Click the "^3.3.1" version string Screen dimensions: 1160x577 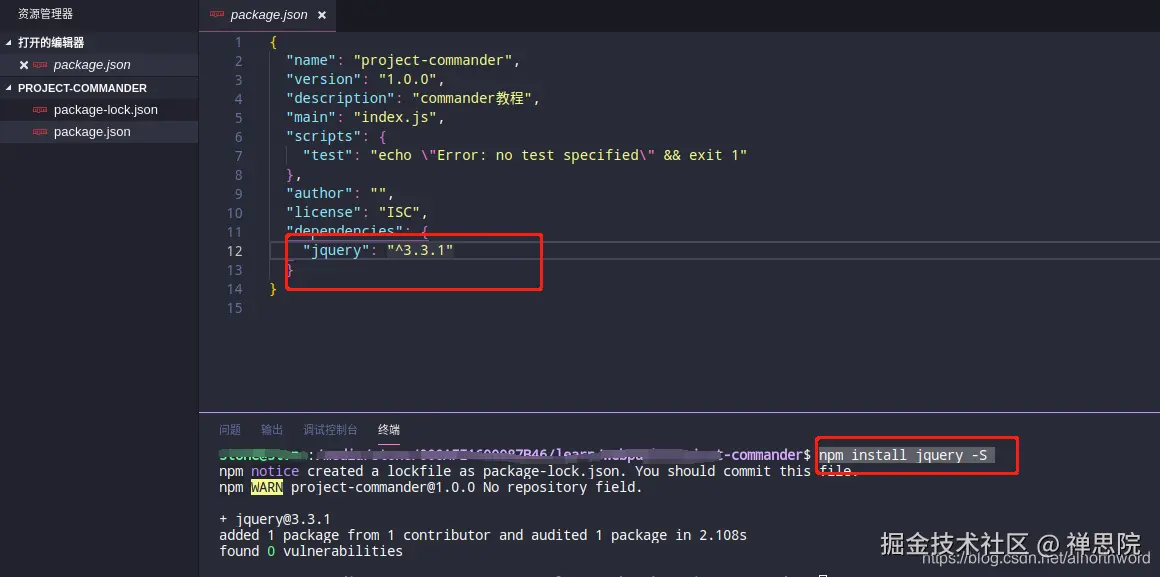coord(419,251)
